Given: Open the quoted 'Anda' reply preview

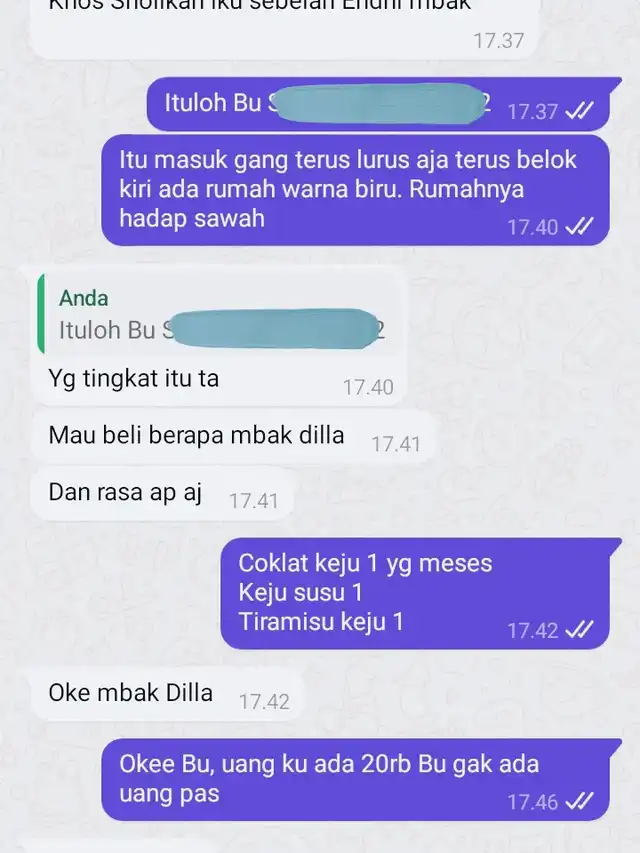Looking at the screenshot, I should click(x=219, y=314).
